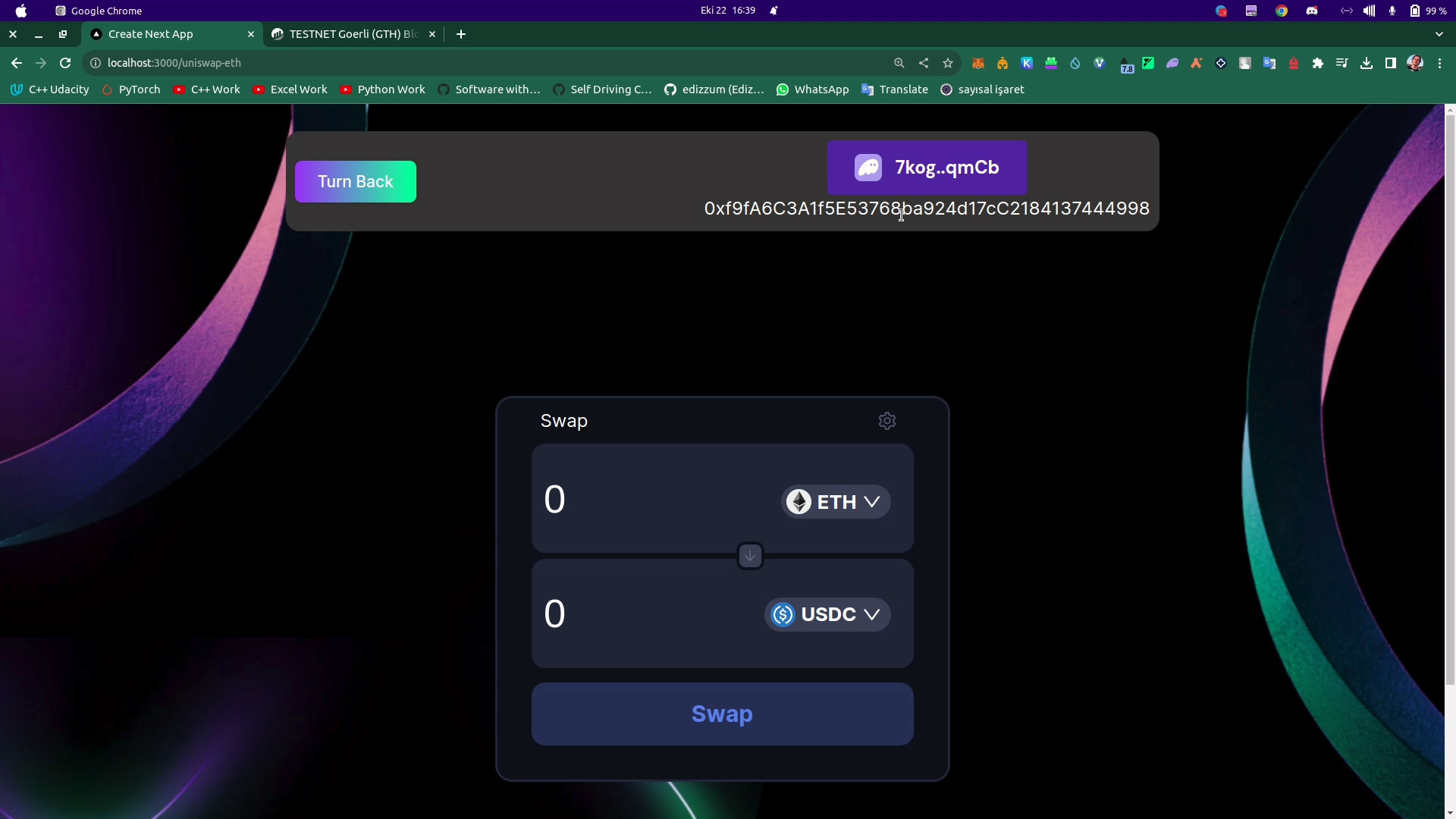Screen dimensions: 1456x819
Task: Open WhatsApp bookmark
Action: coord(813,89)
